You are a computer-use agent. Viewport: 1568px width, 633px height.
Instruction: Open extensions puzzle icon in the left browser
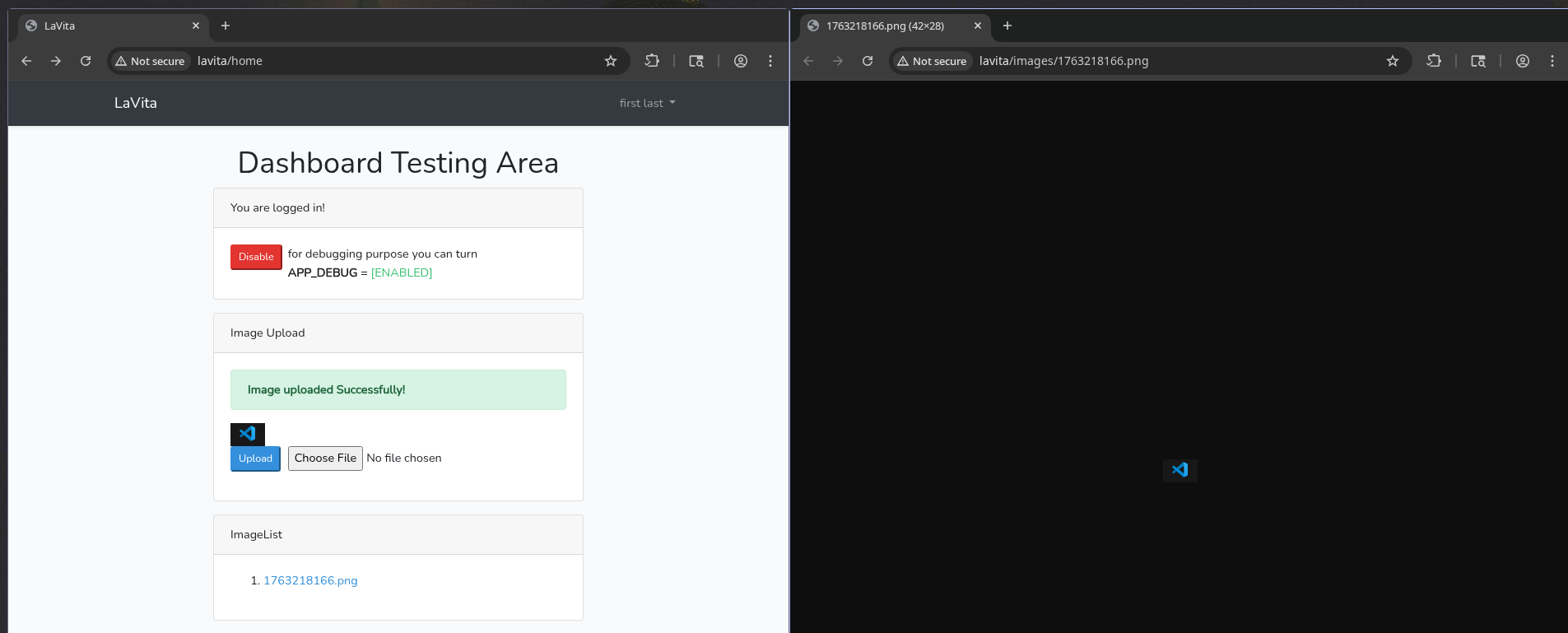click(652, 61)
